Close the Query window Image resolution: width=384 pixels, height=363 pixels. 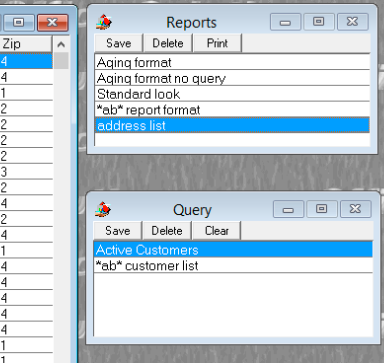coord(355,209)
